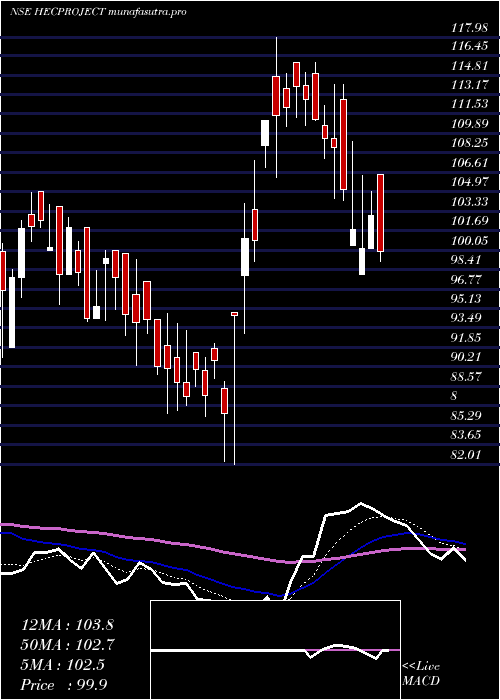The width and height of the screenshot is (500, 700).
Task: Click the 12MA : 103.8 readout
Action: point(65,625)
